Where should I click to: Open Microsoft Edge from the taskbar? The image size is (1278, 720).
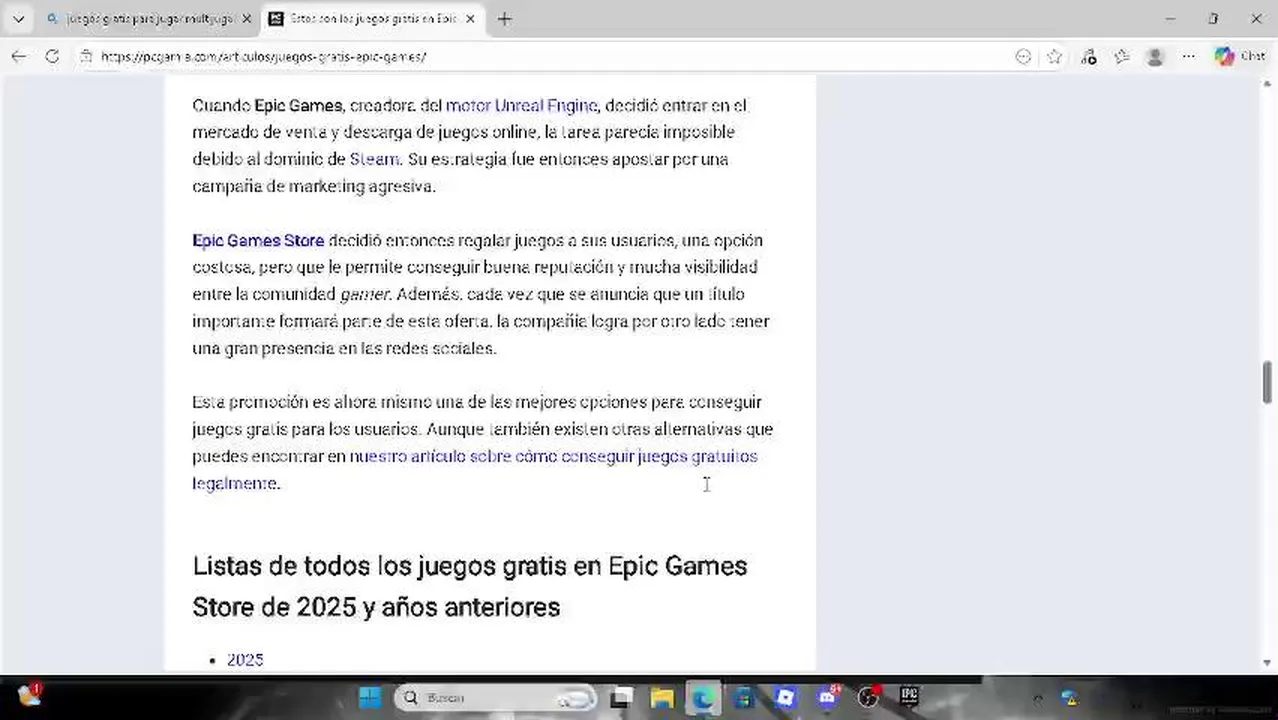click(703, 697)
